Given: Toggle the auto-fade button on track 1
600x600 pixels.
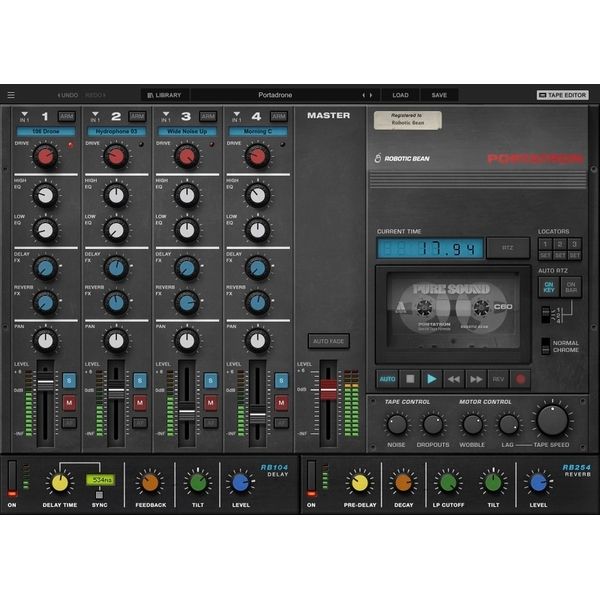Looking at the screenshot, I should (x=69, y=423).
